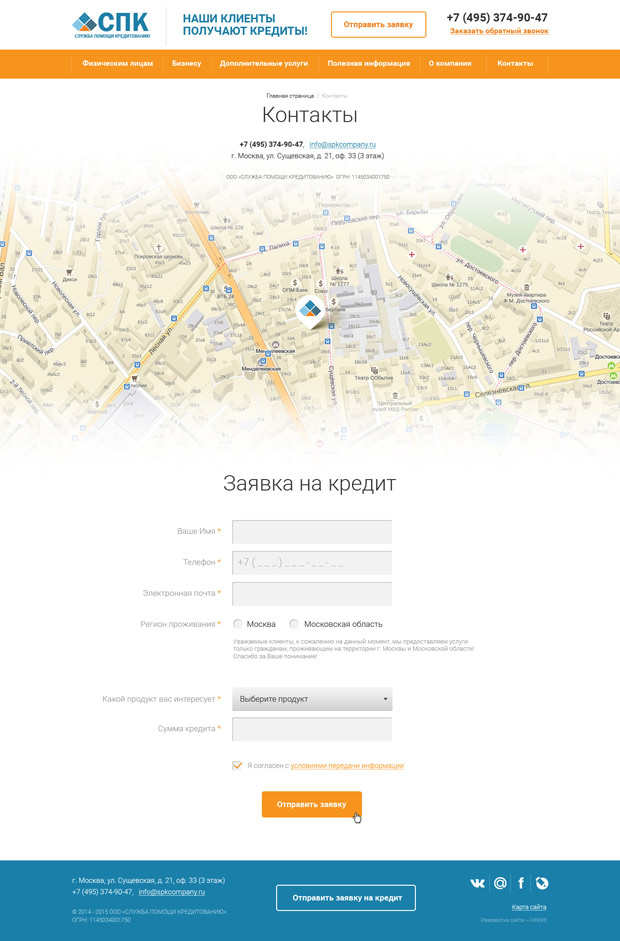620x941 pixels.
Task: Focus the Ваше Имя input field
Action: [312, 532]
